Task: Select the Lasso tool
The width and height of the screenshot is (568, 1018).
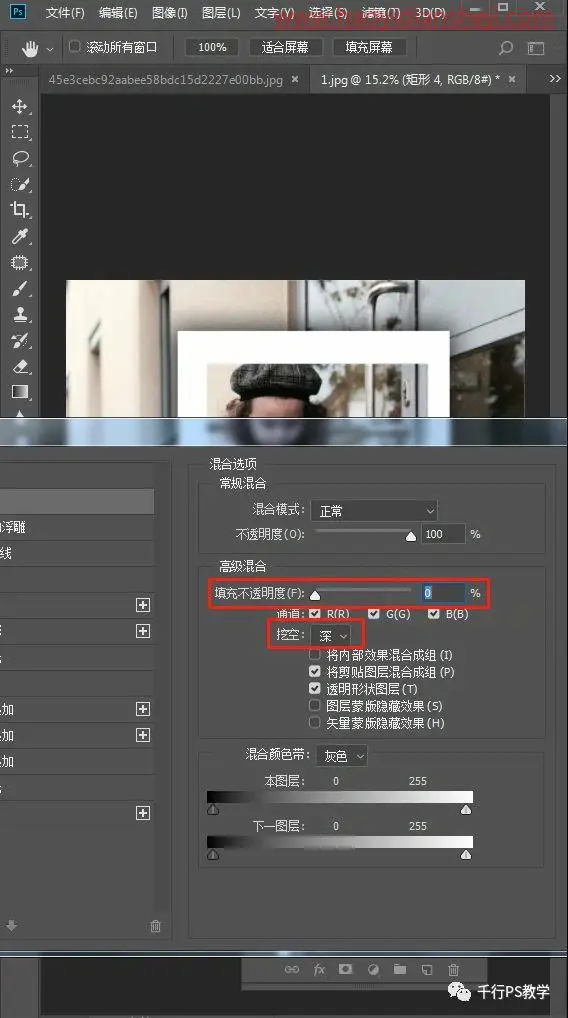Action: pos(19,158)
